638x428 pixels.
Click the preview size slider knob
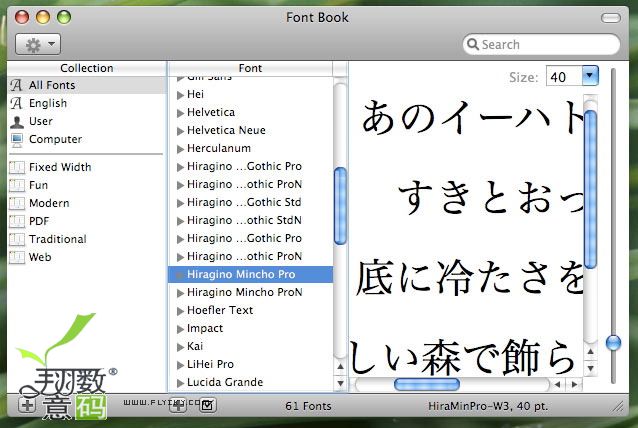(x=613, y=343)
